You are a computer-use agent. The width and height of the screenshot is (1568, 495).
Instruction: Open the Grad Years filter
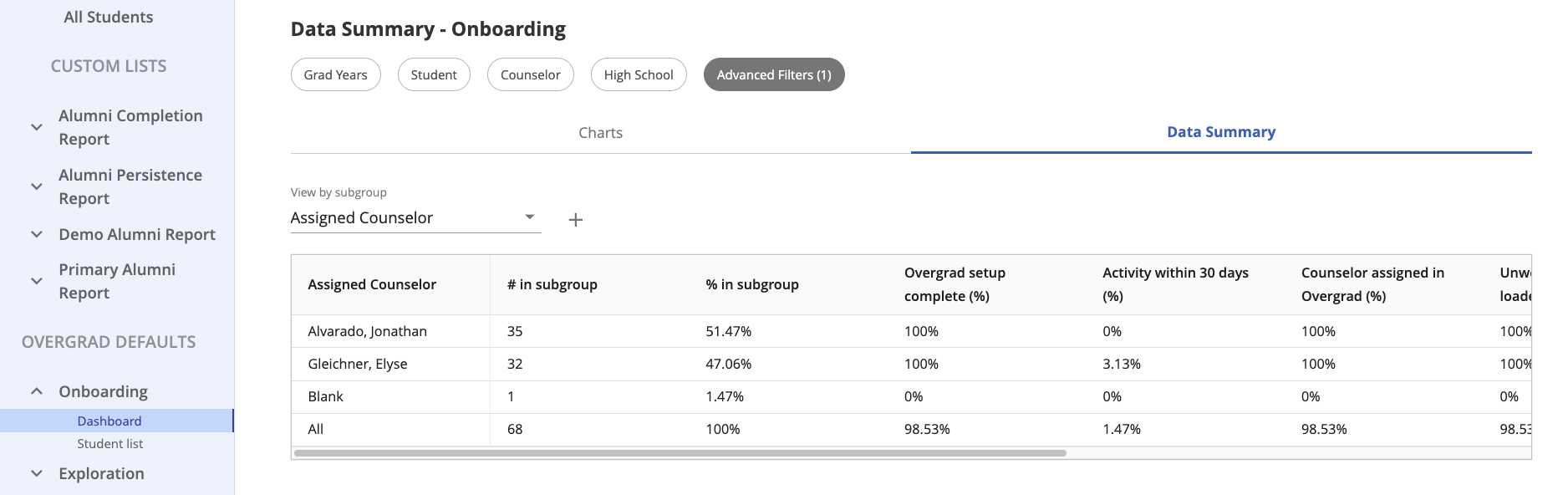click(335, 74)
